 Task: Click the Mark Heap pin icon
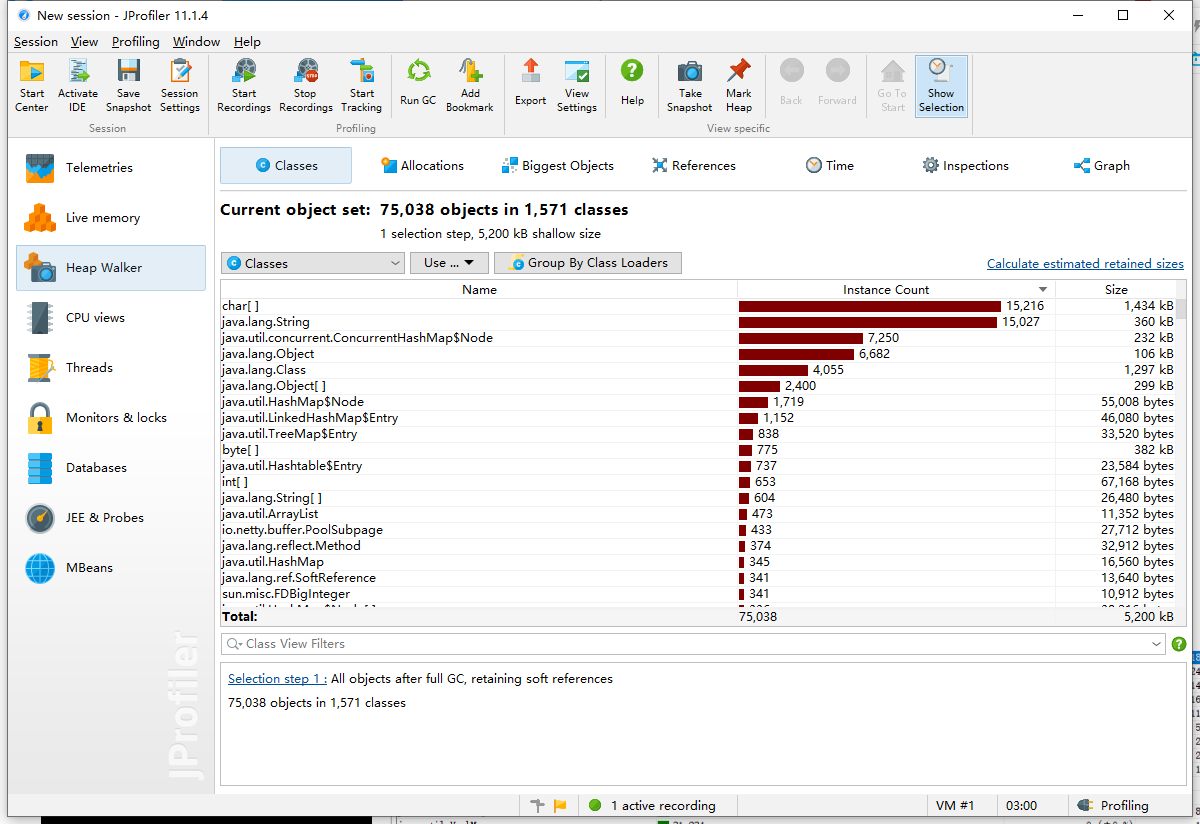(739, 86)
